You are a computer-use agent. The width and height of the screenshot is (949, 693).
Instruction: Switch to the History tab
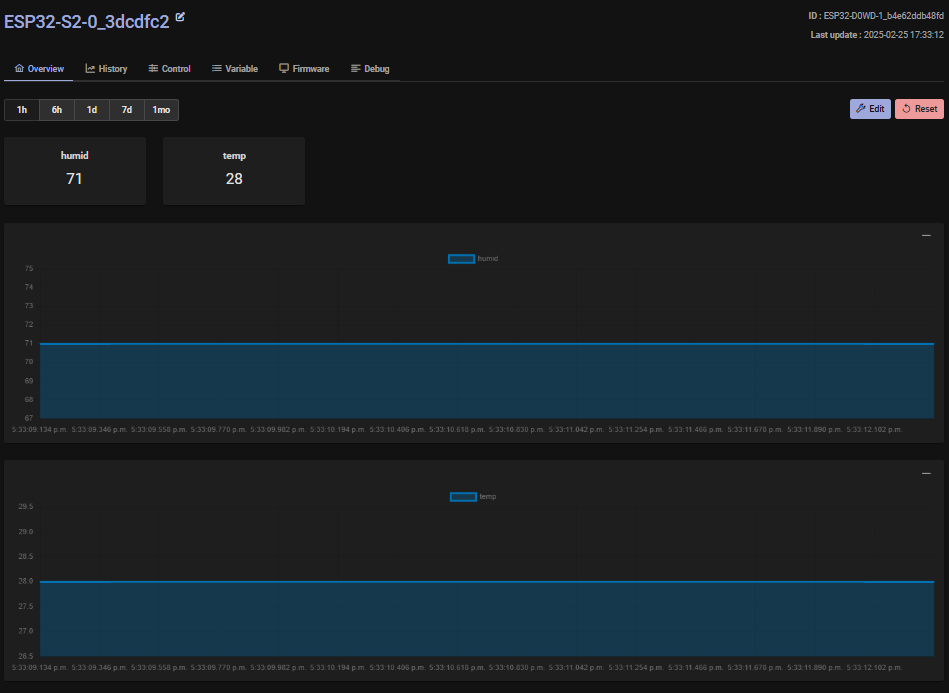point(106,69)
